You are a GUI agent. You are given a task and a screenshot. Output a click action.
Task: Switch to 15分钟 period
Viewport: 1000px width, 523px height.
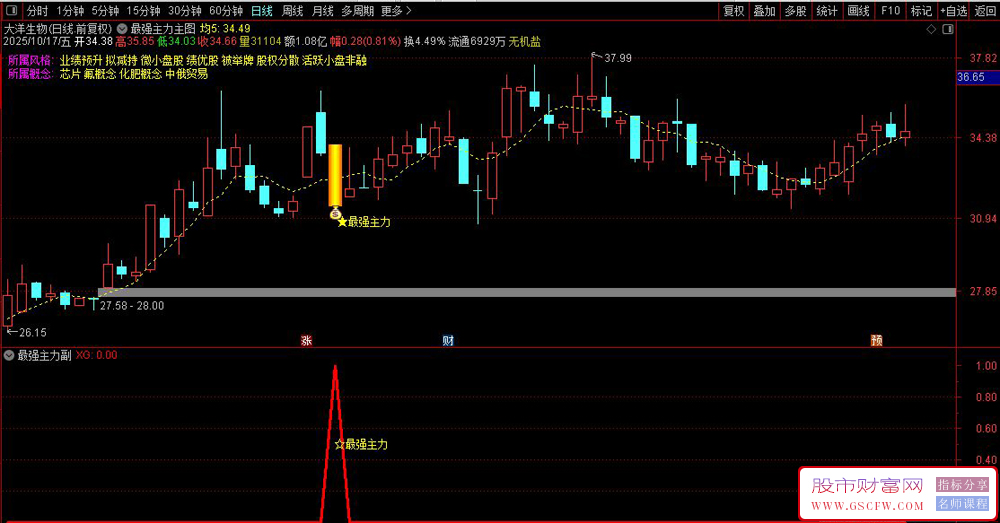point(143,10)
